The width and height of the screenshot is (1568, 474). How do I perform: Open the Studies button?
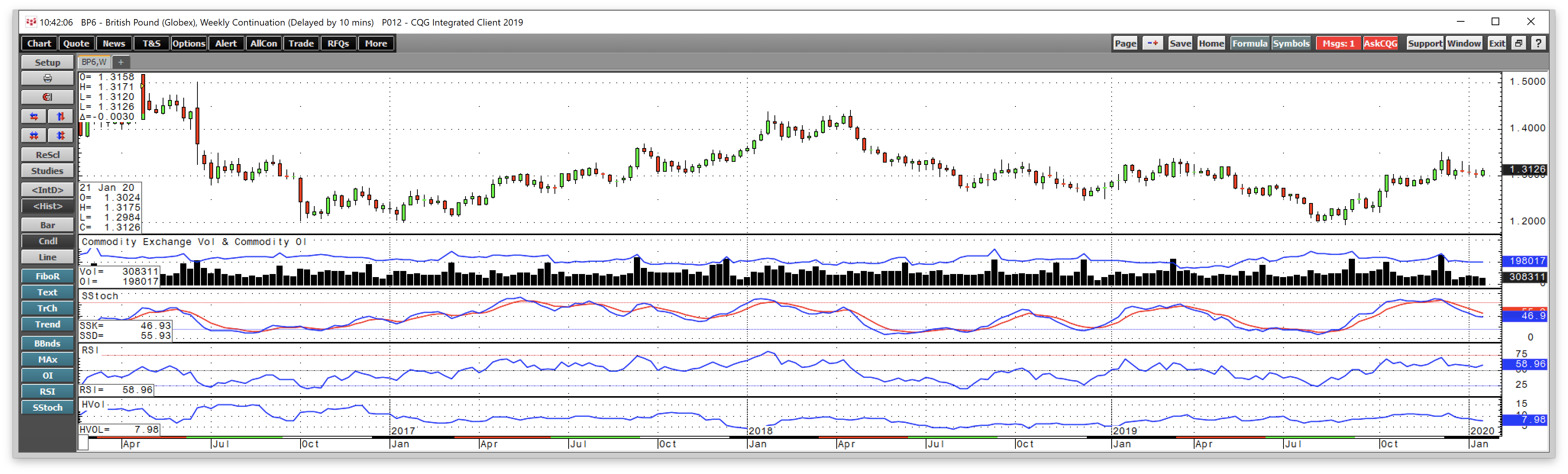tap(47, 171)
